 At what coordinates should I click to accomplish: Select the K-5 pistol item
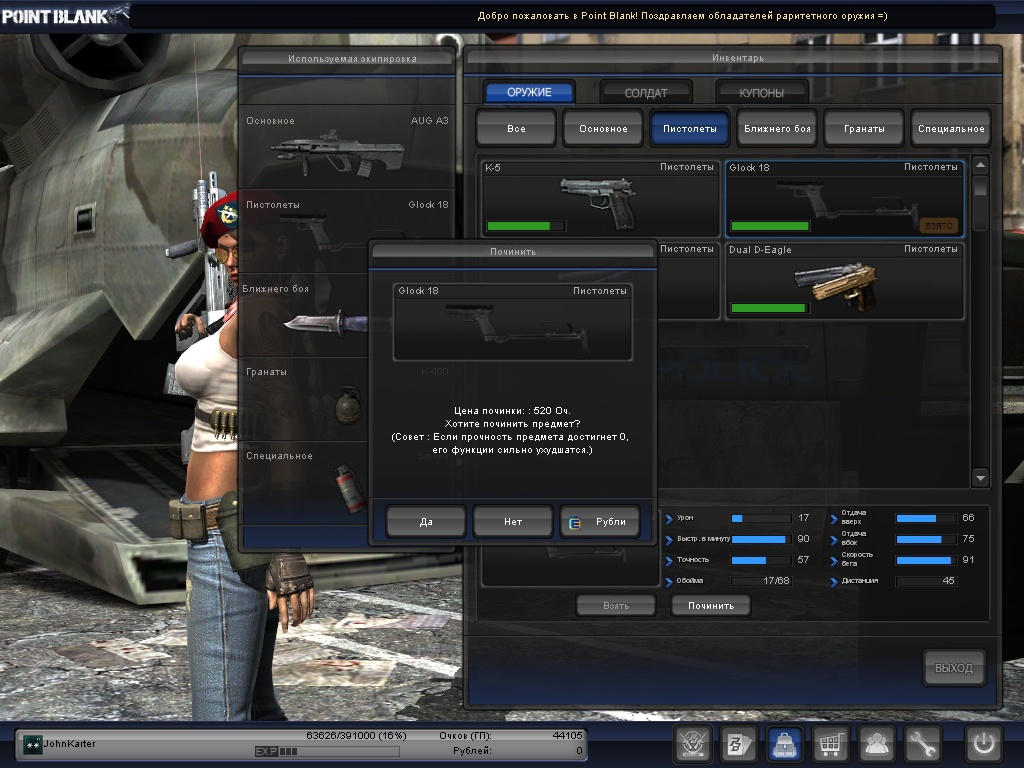(x=601, y=198)
